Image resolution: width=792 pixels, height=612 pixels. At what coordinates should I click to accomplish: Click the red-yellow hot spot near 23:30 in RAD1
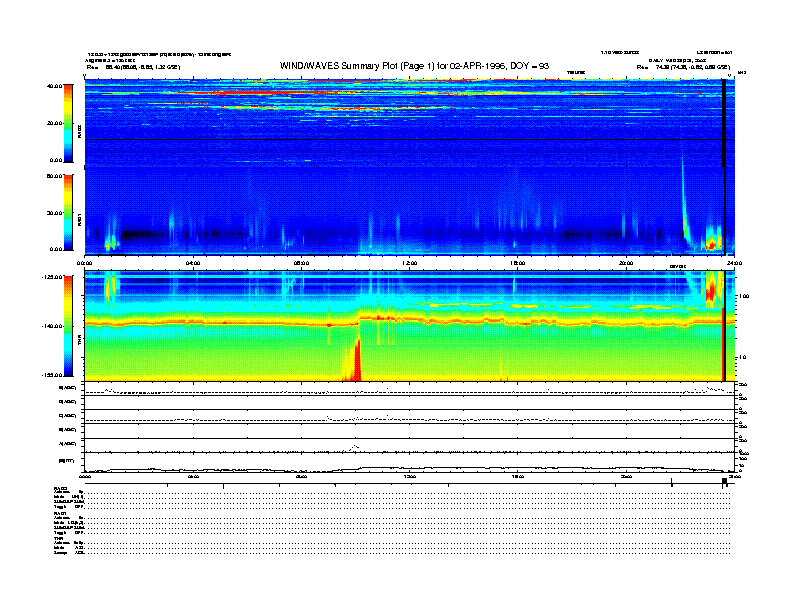tap(713, 244)
